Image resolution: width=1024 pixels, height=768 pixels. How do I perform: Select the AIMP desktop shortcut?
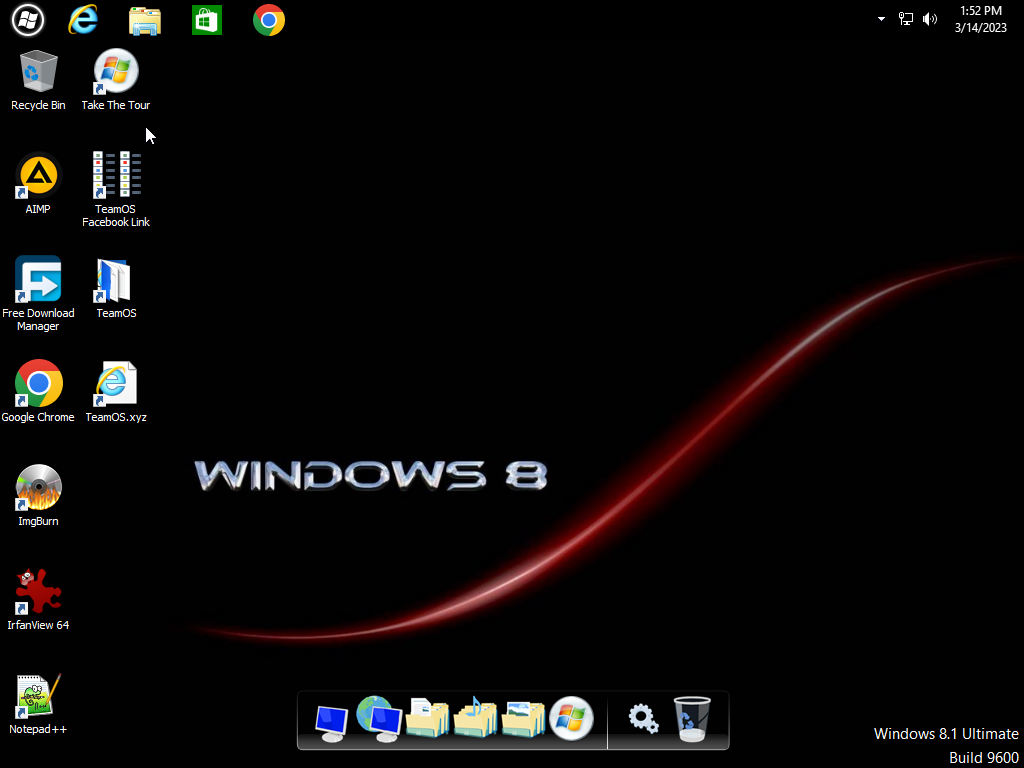click(x=38, y=184)
